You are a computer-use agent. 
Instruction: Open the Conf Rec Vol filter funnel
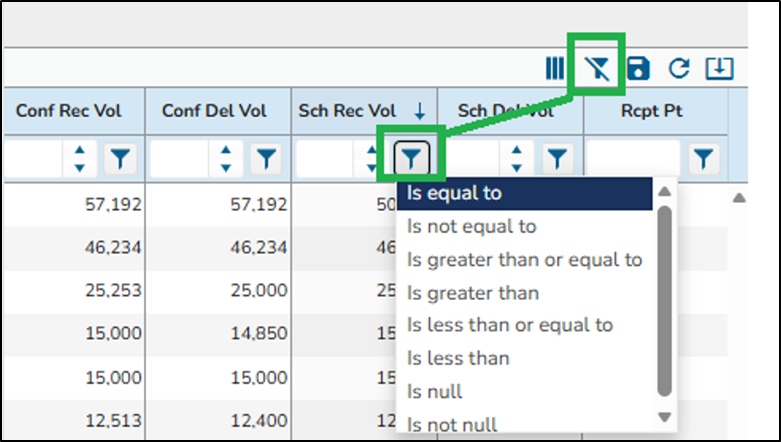tap(120, 158)
